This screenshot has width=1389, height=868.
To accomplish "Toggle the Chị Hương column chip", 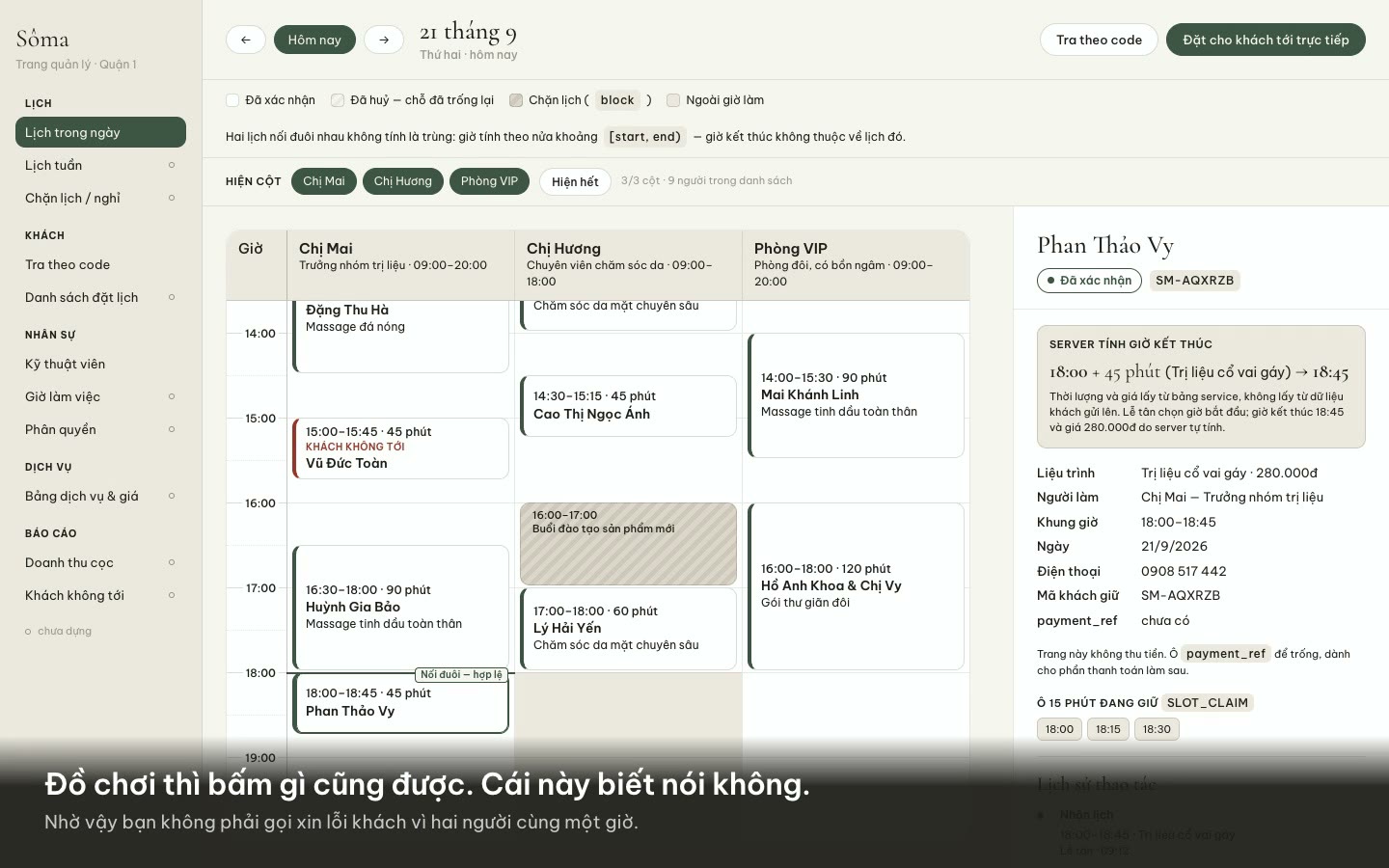I will point(403,181).
